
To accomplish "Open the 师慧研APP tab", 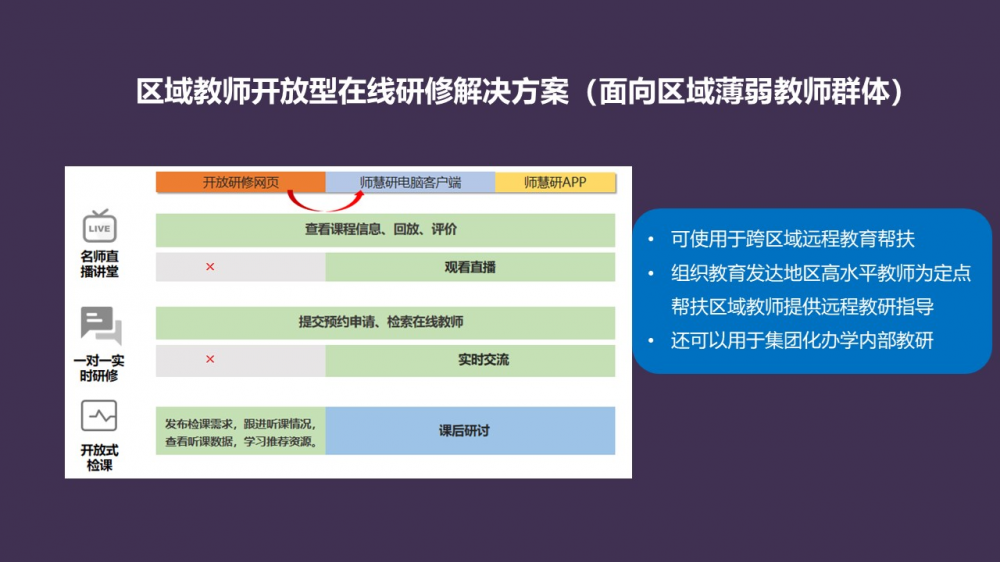I will pyautogui.click(x=555, y=182).
